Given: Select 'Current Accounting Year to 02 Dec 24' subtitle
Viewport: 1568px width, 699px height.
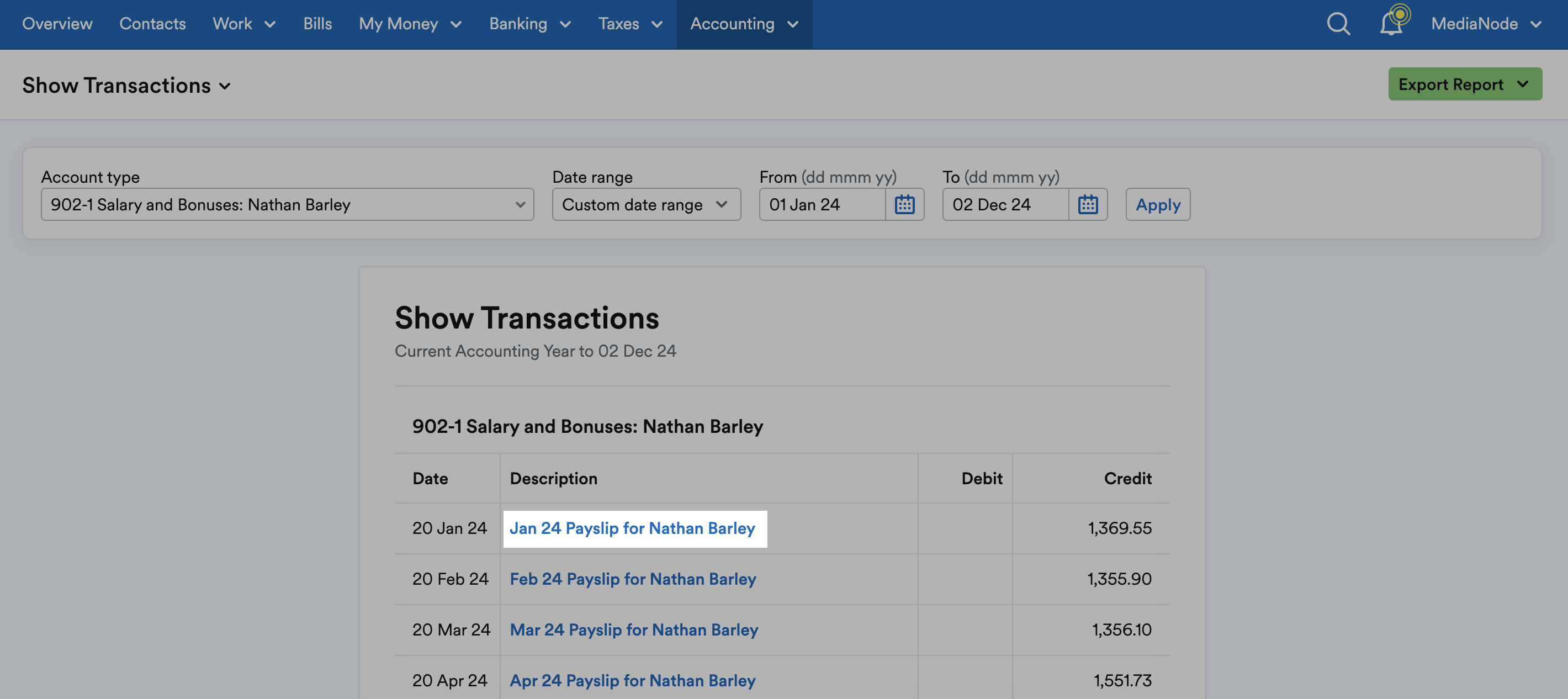Looking at the screenshot, I should (535, 351).
